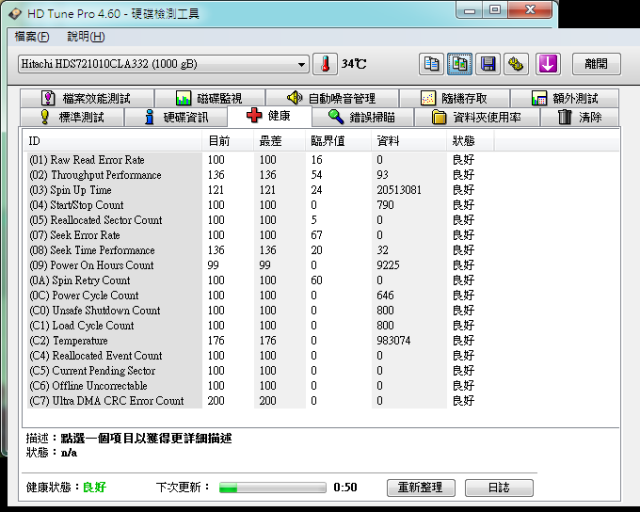Switch to the 硬碟資訊 tab

pos(176,117)
